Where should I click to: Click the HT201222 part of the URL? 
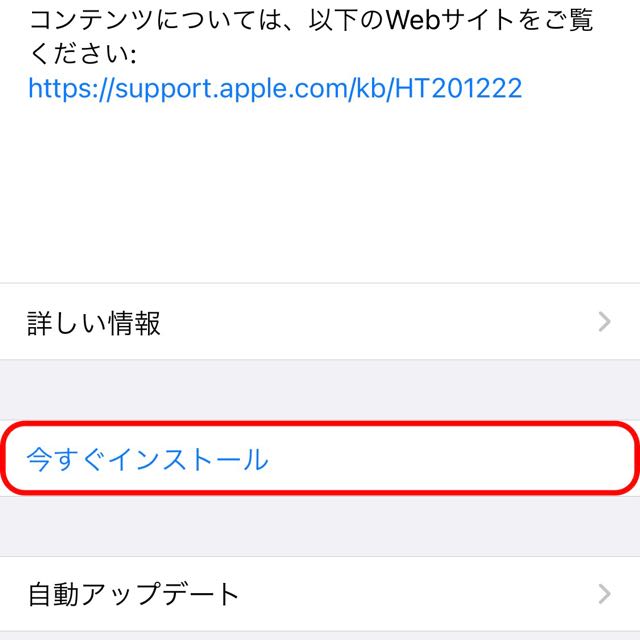(x=458, y=88)
